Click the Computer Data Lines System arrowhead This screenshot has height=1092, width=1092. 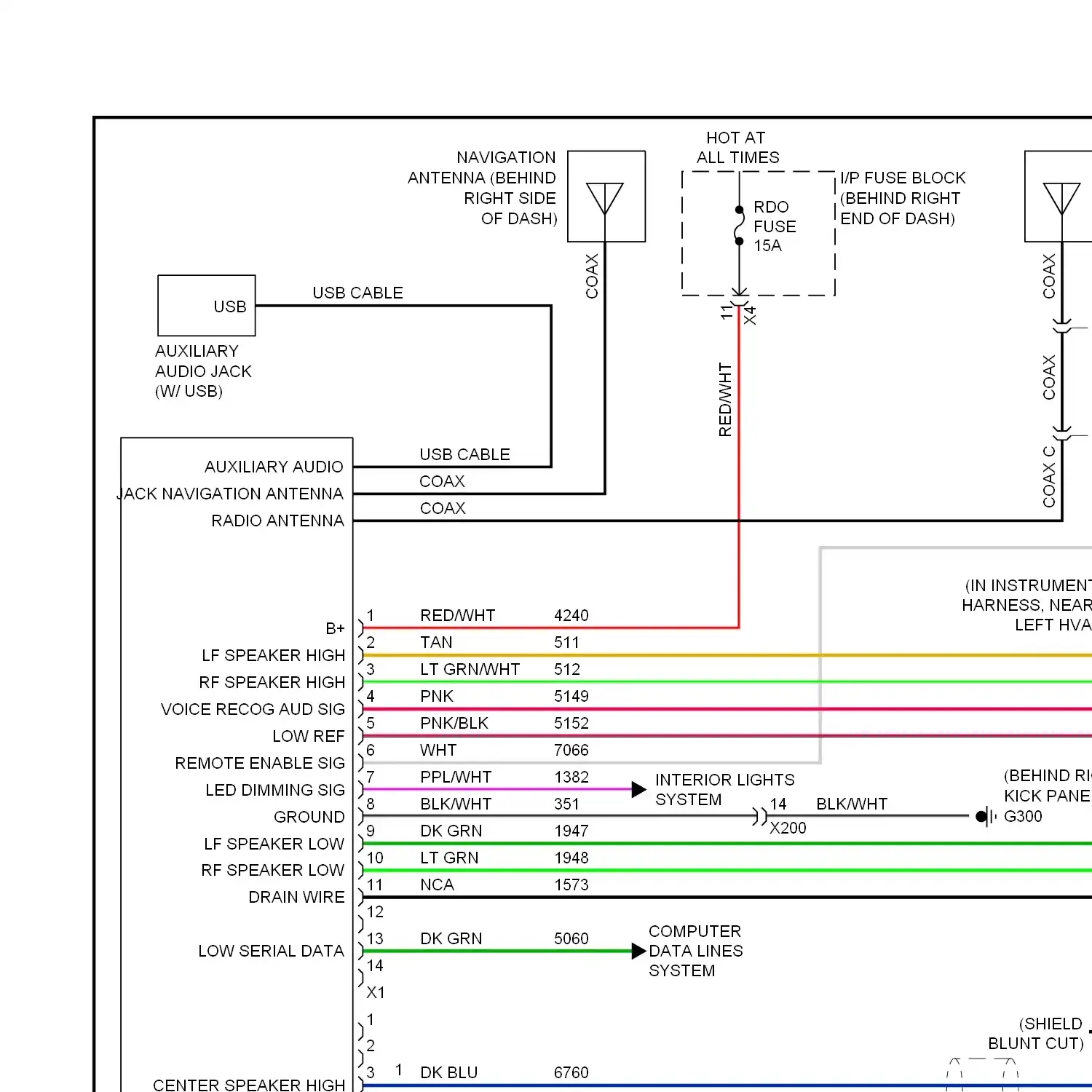[638, 951]
